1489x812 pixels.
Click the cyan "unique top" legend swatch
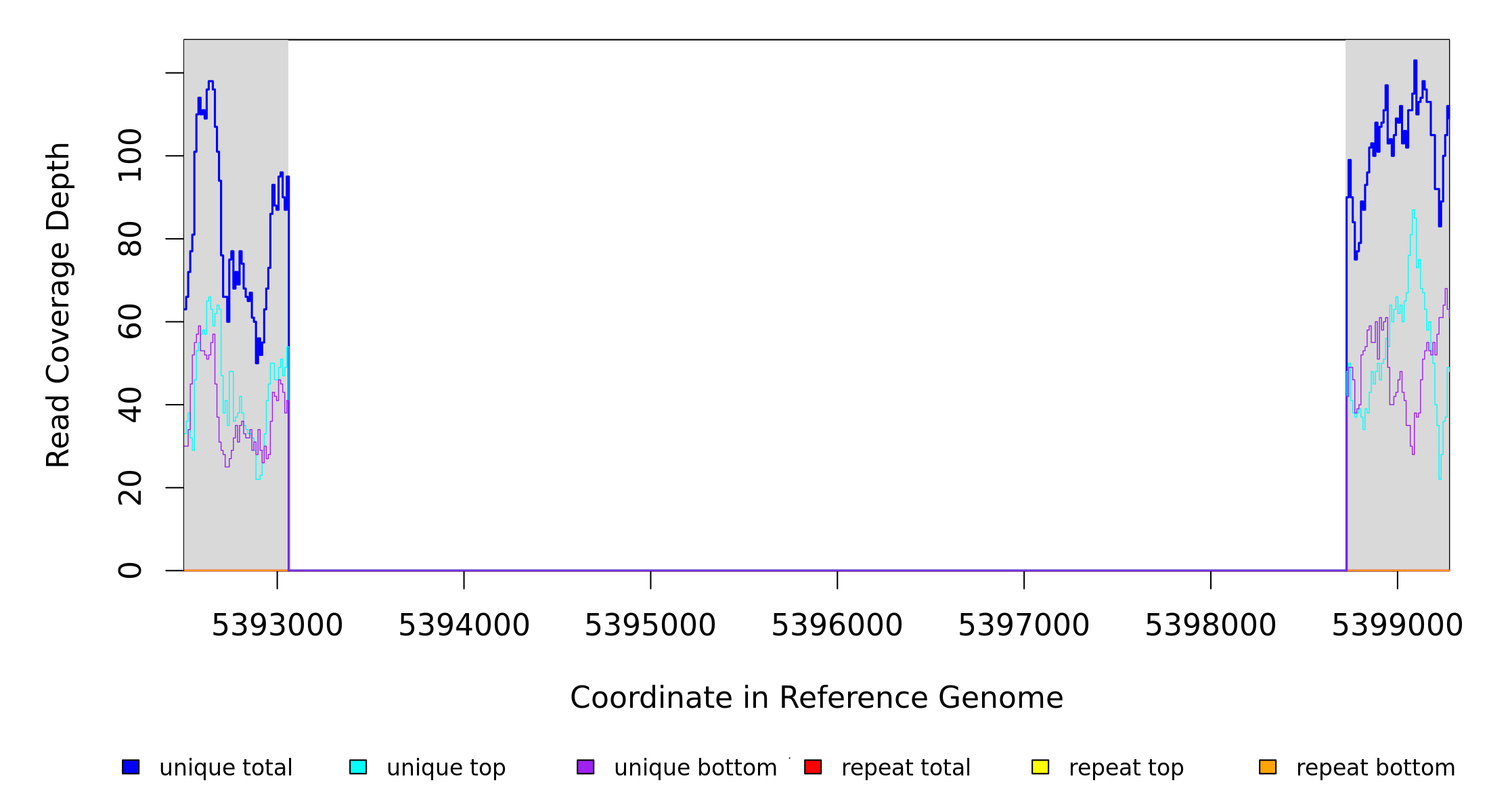click(358, 767)
